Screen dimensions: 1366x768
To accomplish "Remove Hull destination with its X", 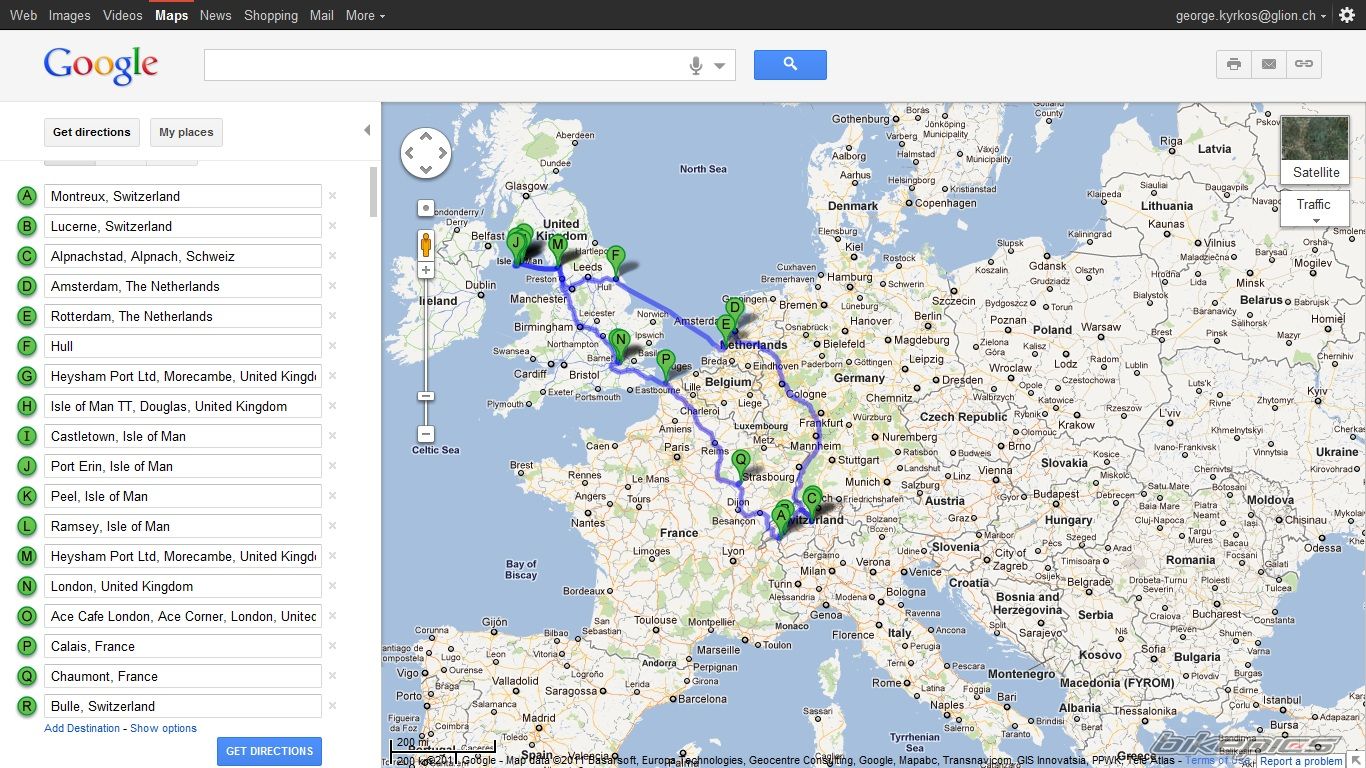I will pyautogui.click(x=332, y=346).
